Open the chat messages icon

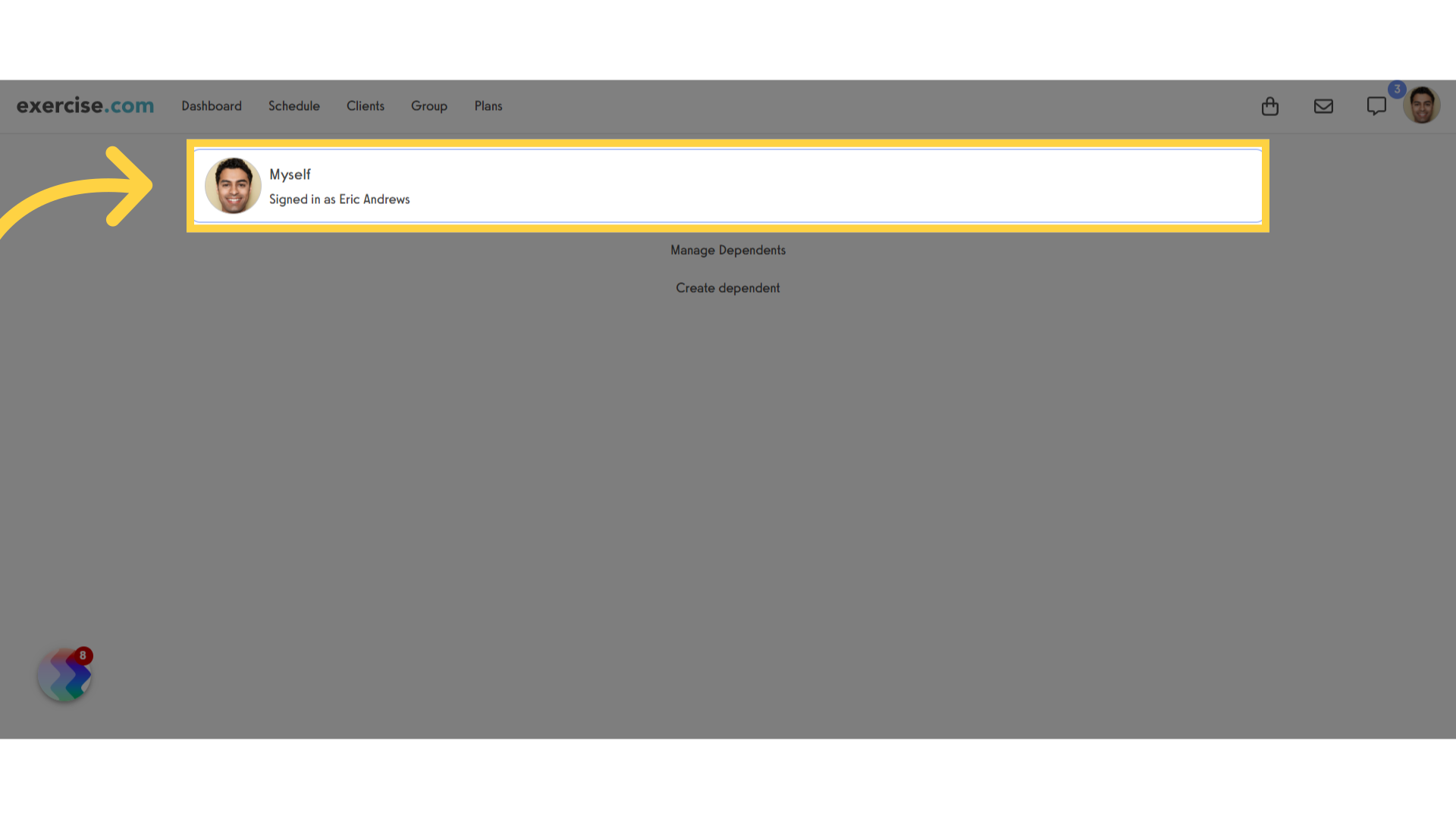pyautogui.click(x=1376, y=106)
